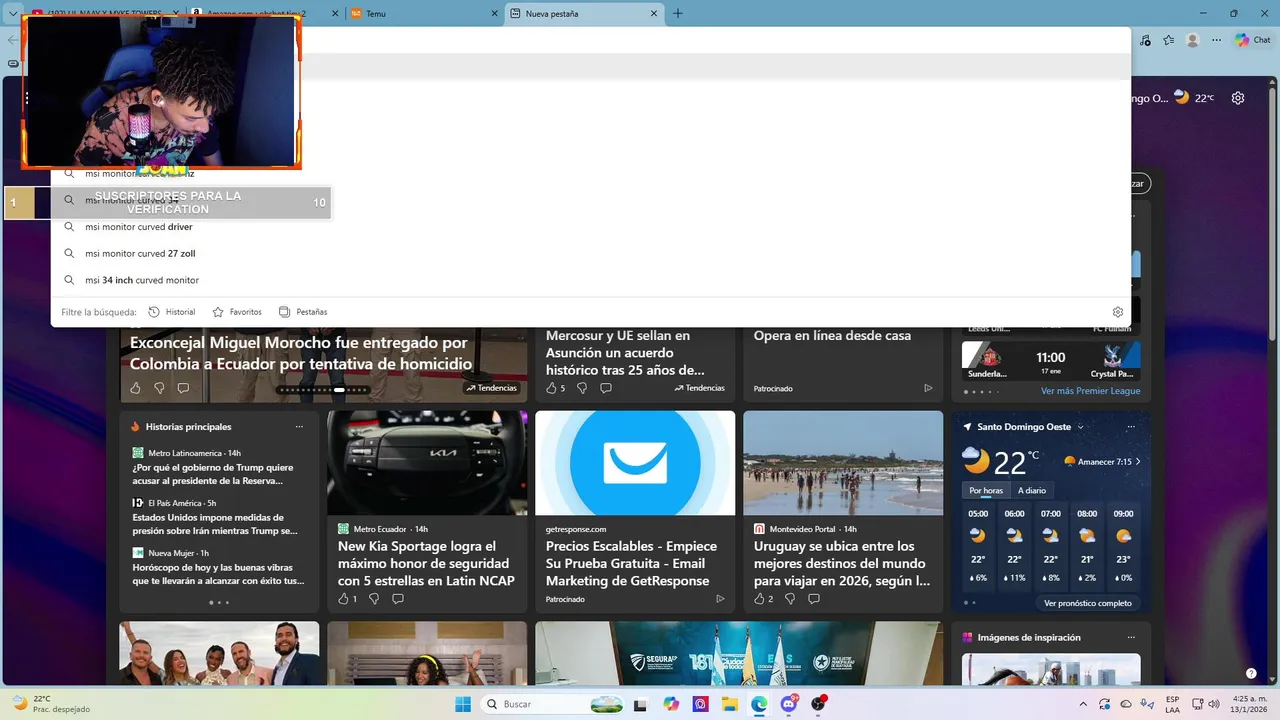Open Microsoft Edge taskbar icon
1280x720 pixels.
click(759, 704)
